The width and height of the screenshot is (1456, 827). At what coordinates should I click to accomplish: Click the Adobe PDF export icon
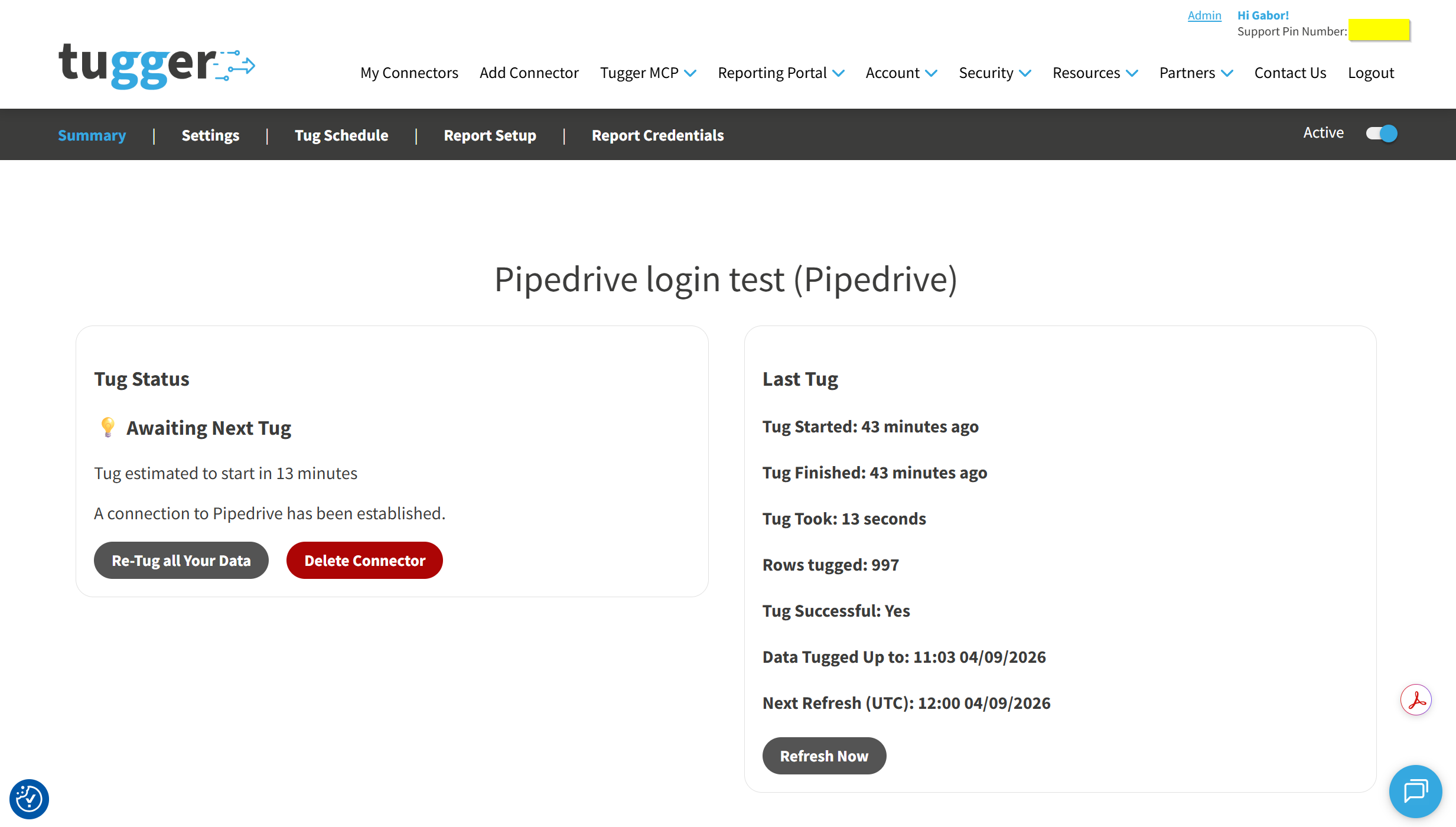pyautogui.click(x=1416, y=700)
